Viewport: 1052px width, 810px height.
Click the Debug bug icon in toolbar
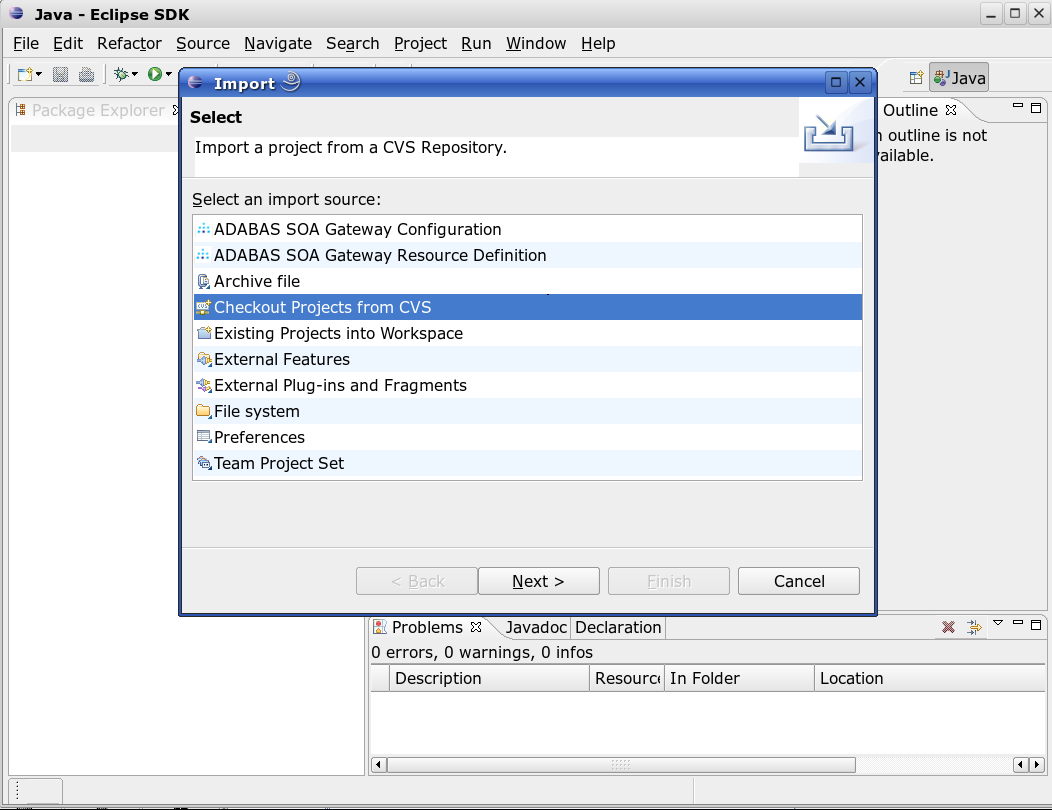121,74
